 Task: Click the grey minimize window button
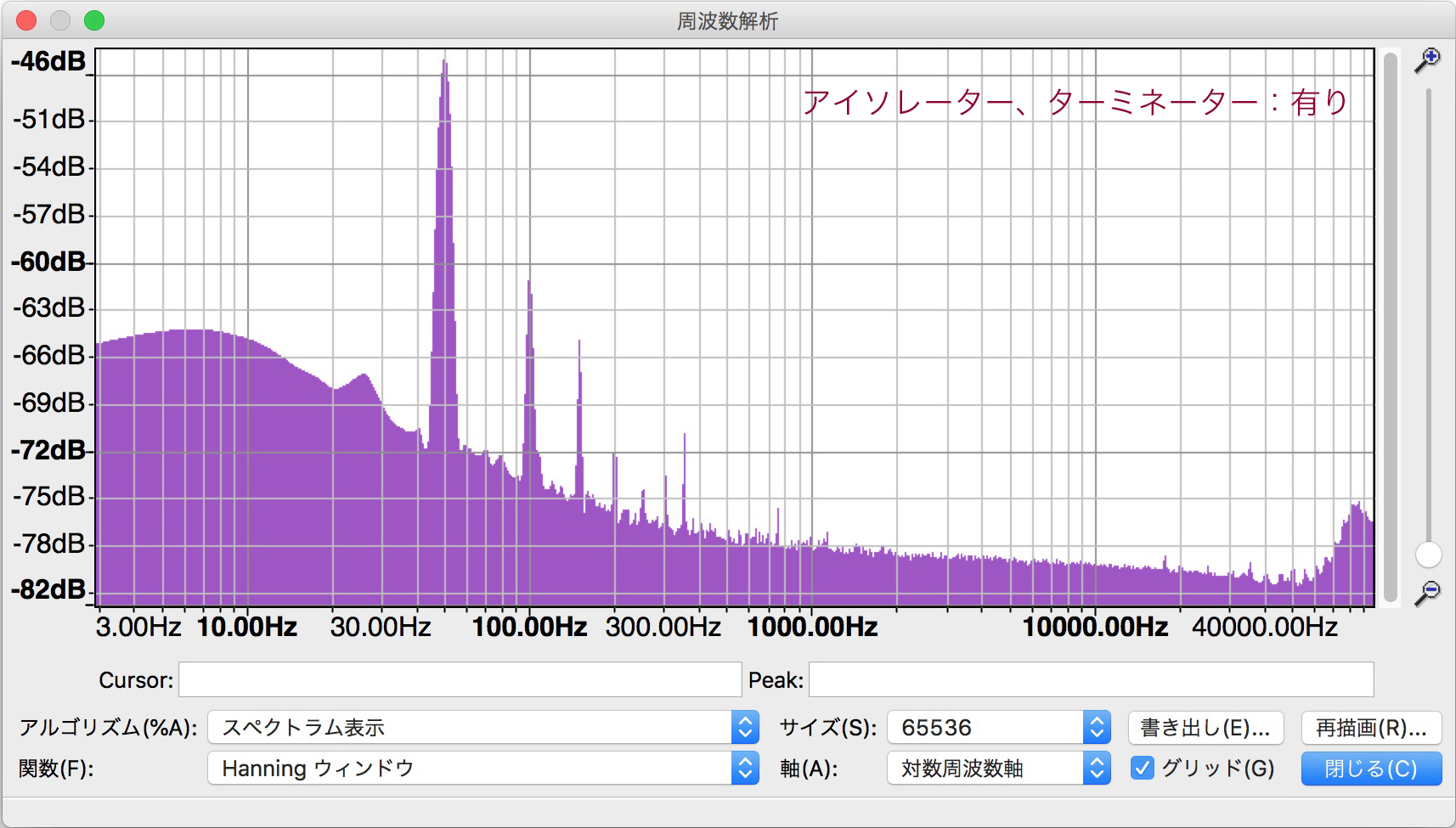point(60,20)
